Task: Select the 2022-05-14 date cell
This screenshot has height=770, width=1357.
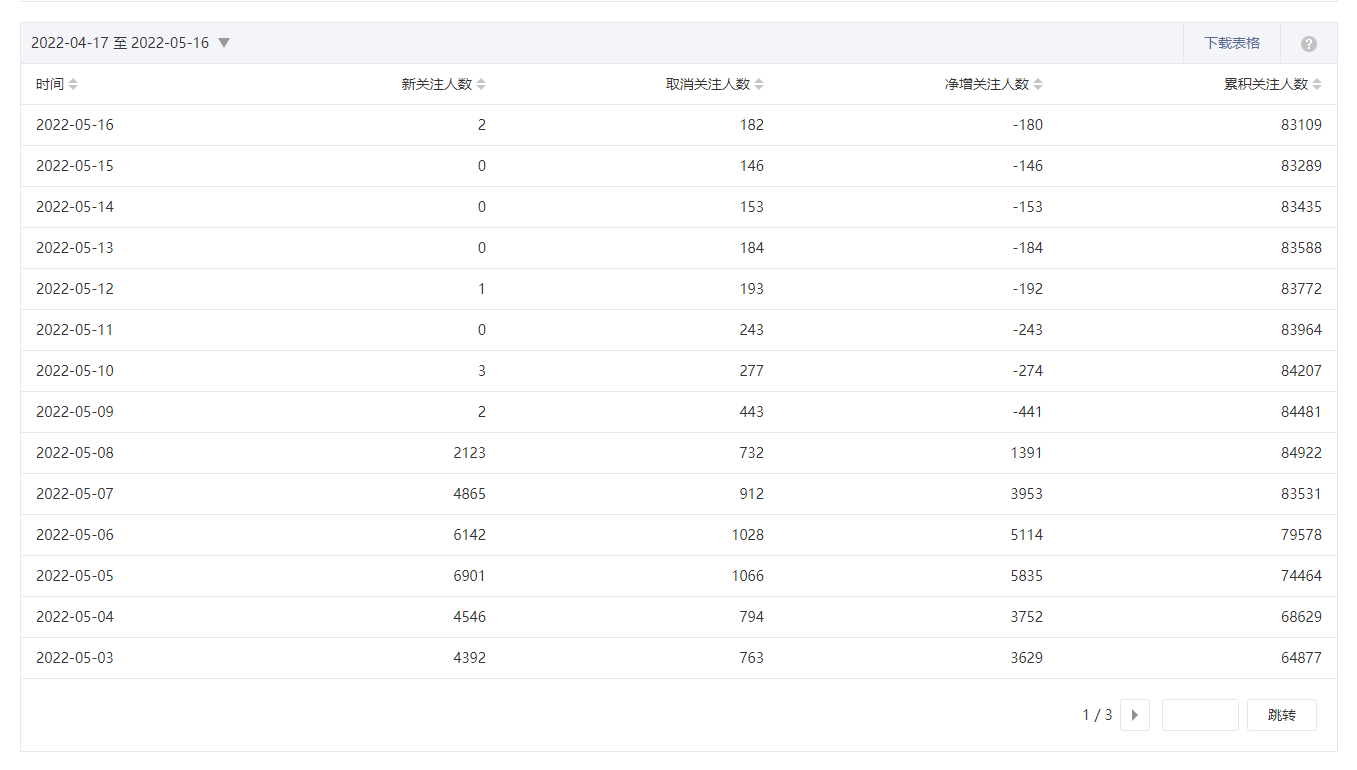Action: pos(75,207)
